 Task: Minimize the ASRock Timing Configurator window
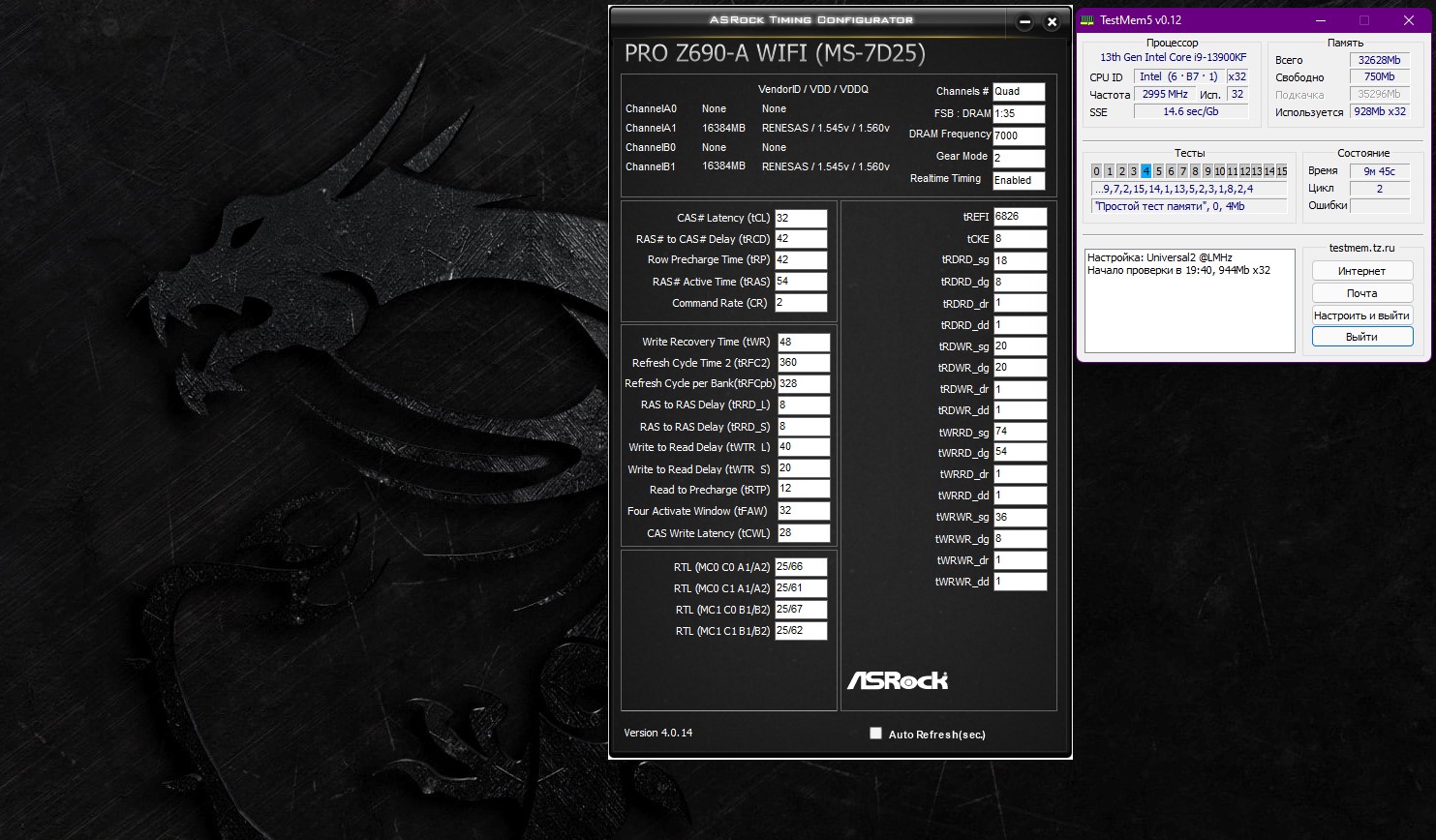1025,22
